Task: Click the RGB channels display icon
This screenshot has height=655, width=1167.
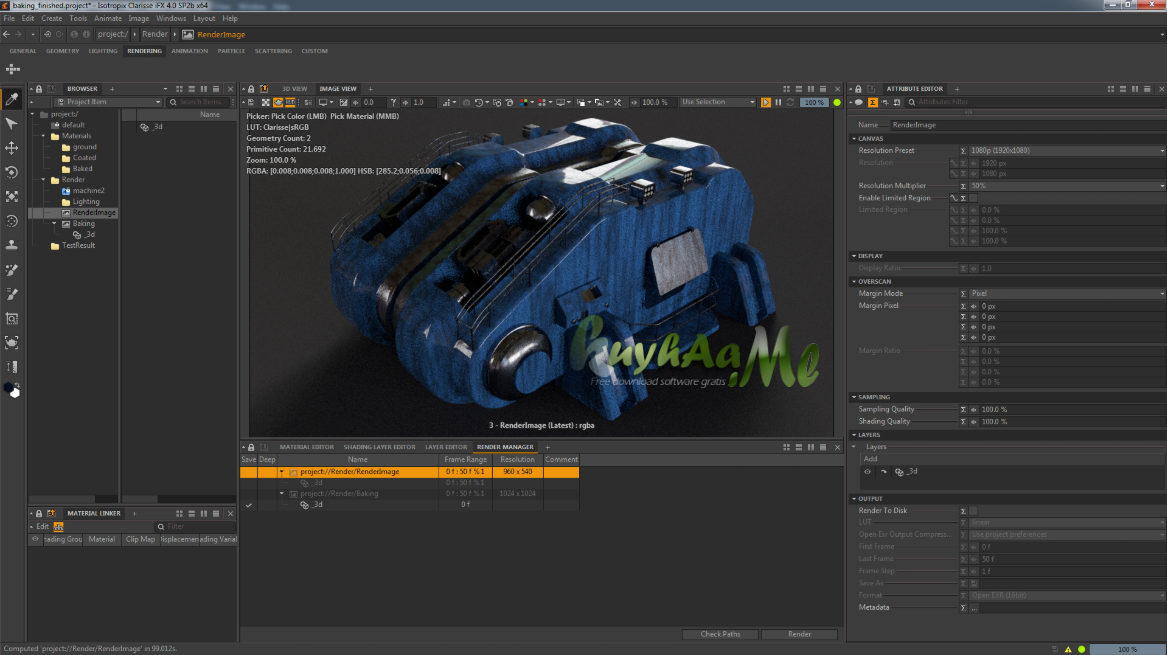Action: click(x=524, y=102)
